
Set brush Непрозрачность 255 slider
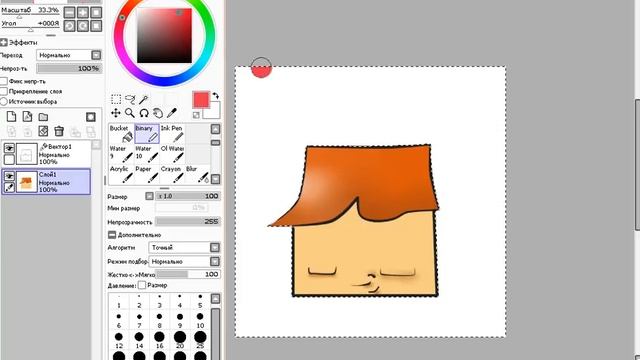pyautogui.click(x=188, y=222)
